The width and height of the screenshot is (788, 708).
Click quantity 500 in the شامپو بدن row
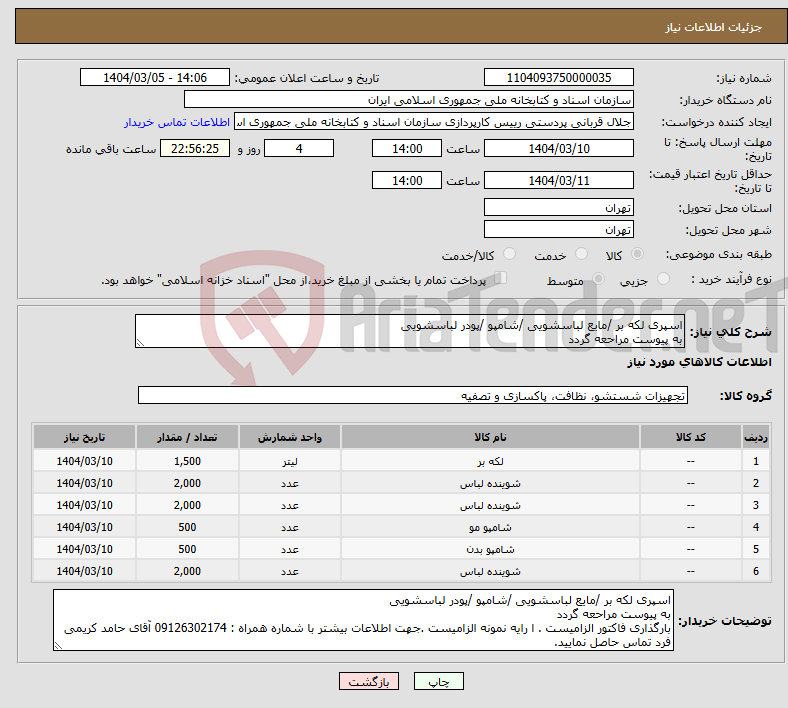pos(187,549)
